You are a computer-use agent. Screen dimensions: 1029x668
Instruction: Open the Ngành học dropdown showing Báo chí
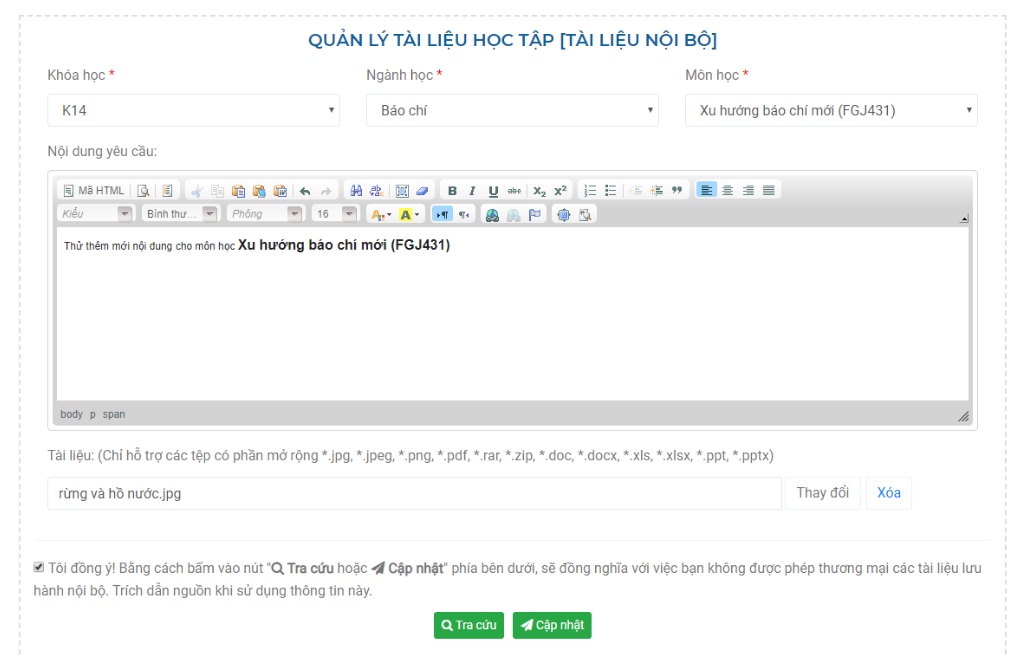coord(512,110)
